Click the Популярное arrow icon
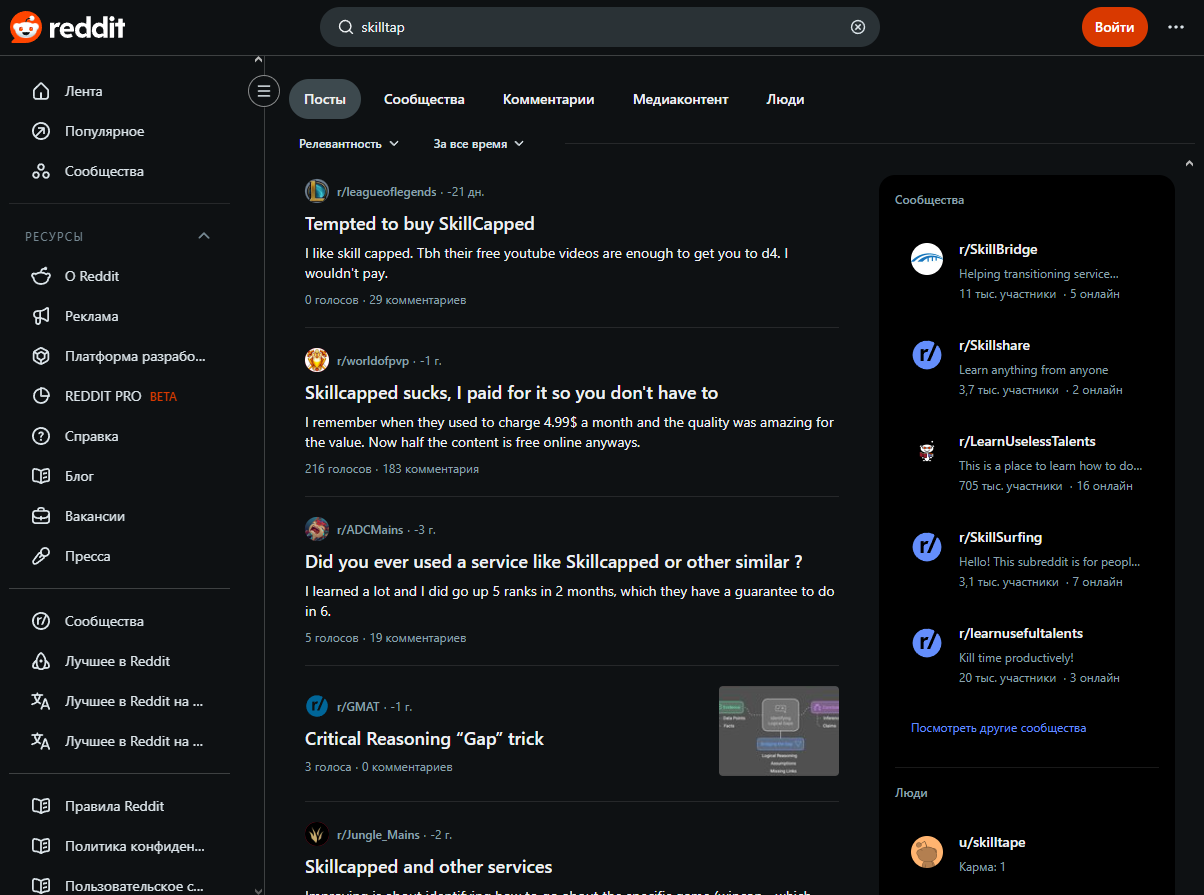The image size is (1204, 895). pos(41,131)
